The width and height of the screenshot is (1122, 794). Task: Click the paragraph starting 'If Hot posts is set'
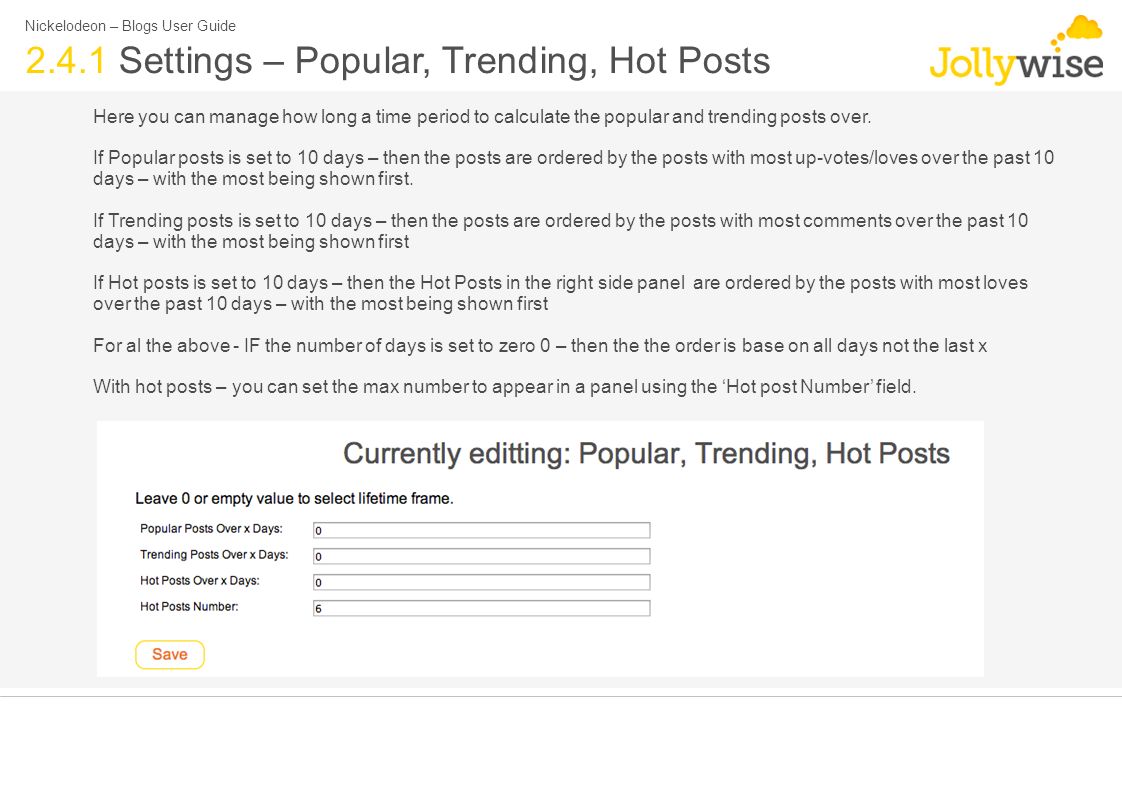point(560,293)
